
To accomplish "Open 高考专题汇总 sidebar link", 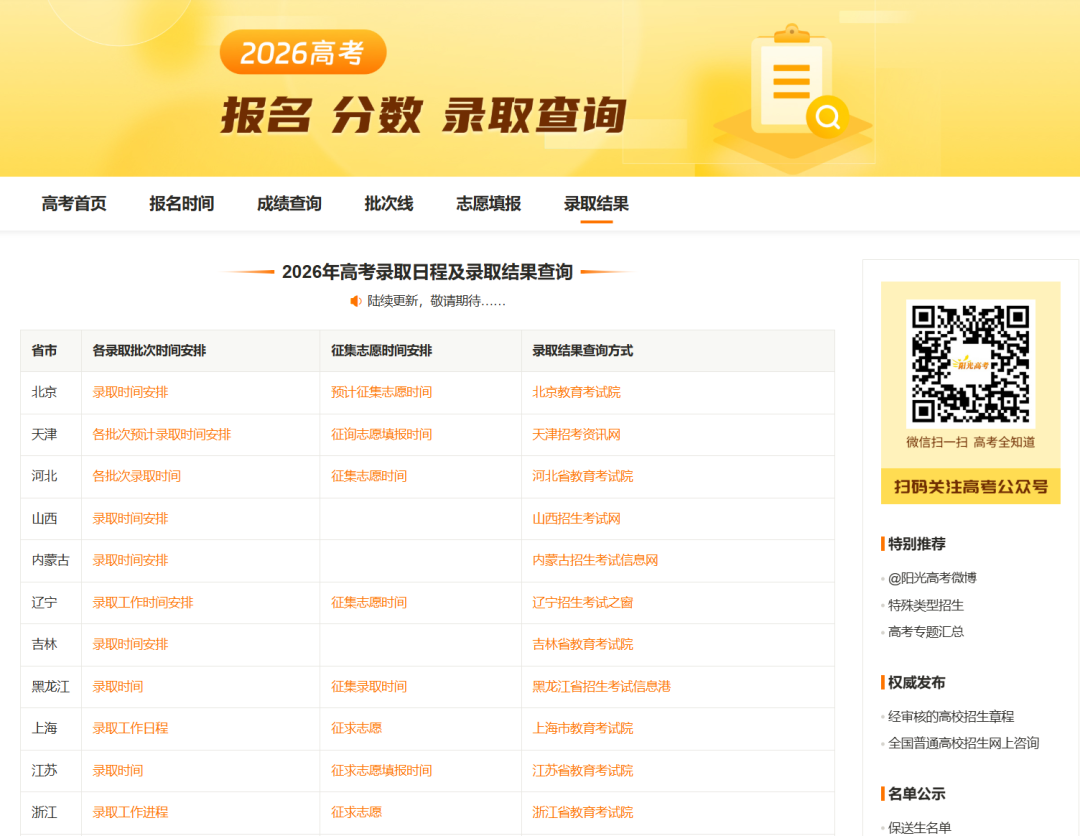I will (x=926, y=631).
